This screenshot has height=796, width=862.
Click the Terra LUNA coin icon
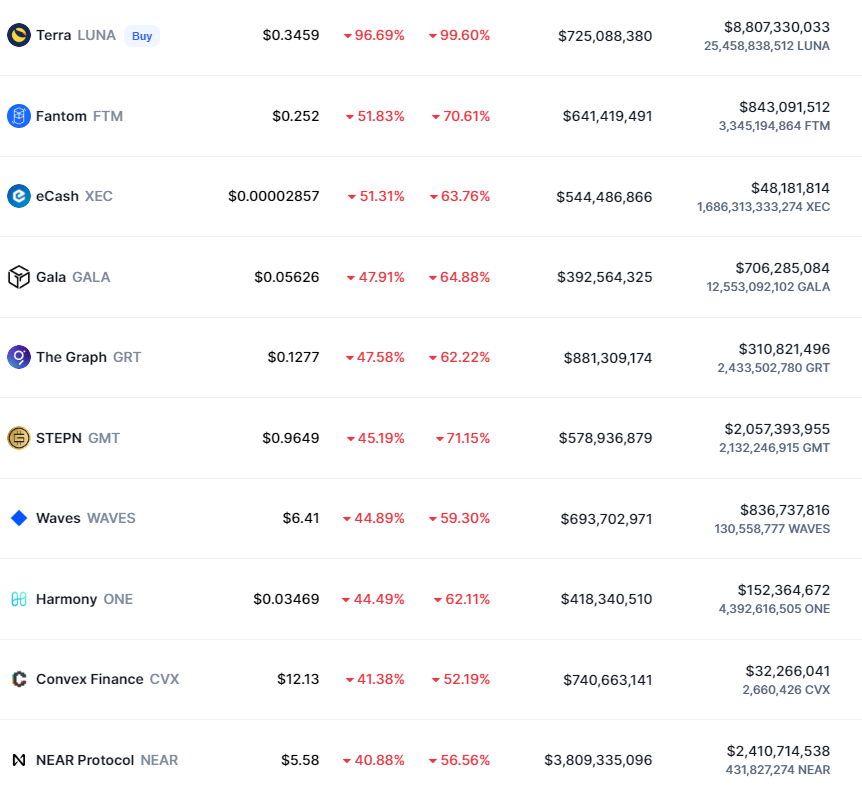(x=19, y=35)
